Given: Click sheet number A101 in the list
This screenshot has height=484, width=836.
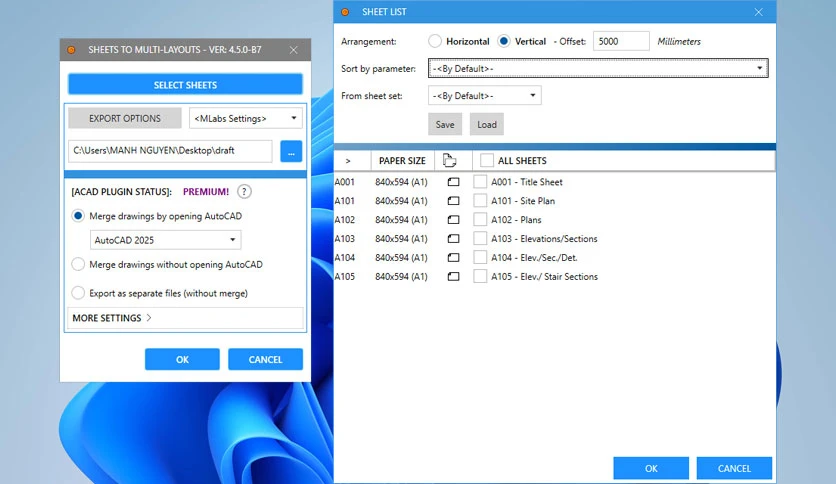Looking at the screenshot, I should click(344, 201).
